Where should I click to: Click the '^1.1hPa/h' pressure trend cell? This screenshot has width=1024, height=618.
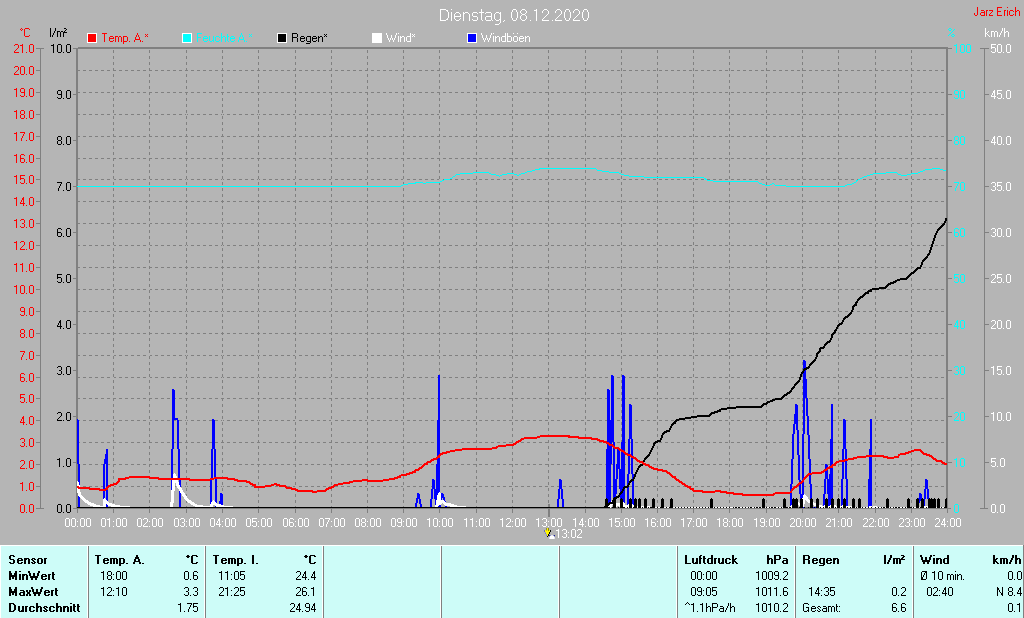click(710, 608)
